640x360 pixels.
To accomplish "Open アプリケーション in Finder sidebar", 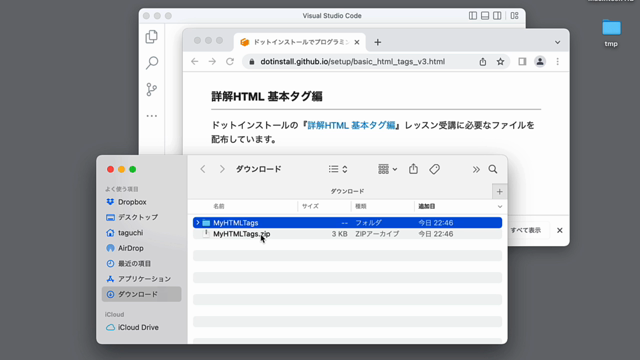I will (144, 279).
